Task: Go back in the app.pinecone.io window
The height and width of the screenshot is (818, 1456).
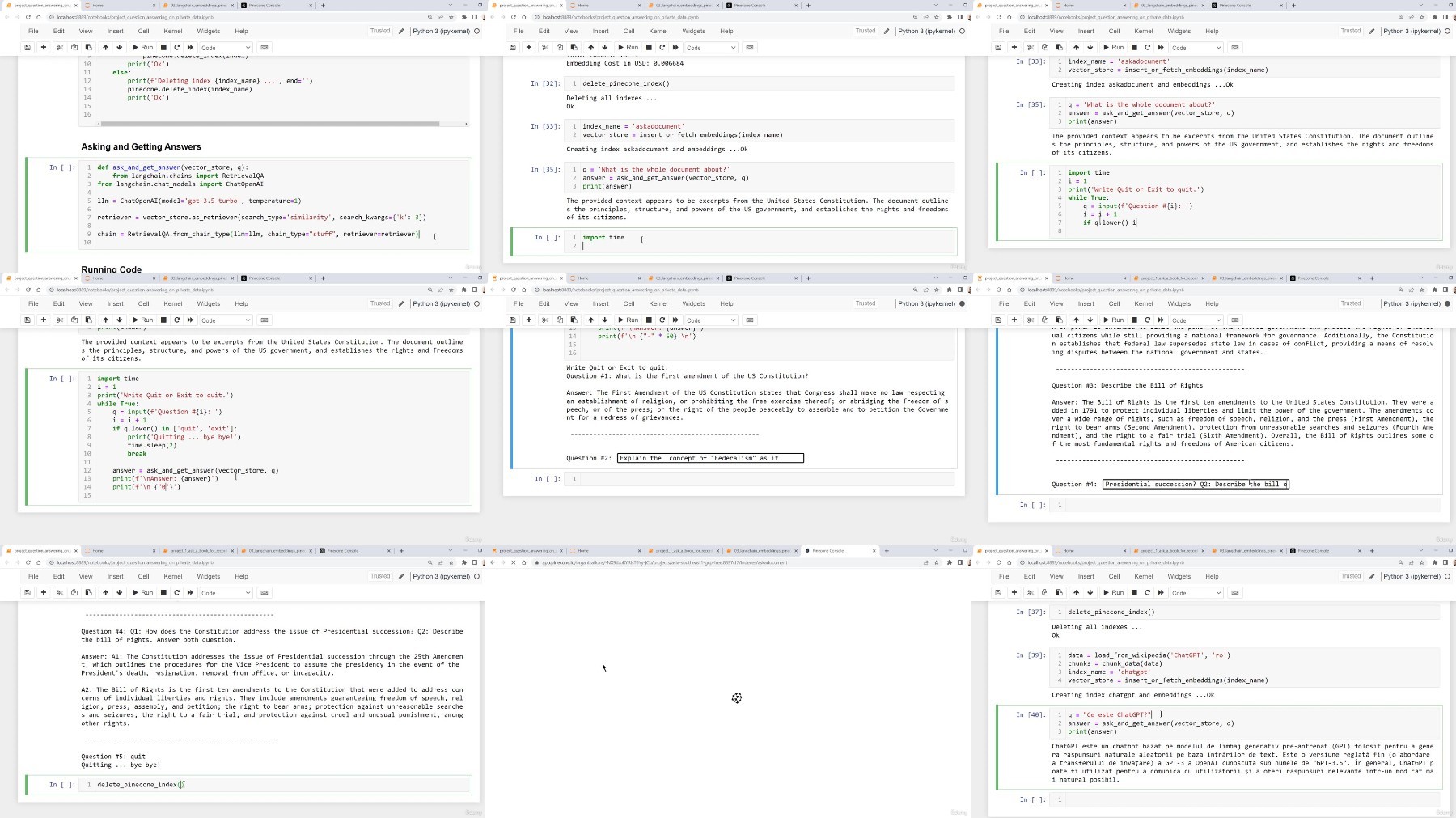Action: tap(493, 562)
